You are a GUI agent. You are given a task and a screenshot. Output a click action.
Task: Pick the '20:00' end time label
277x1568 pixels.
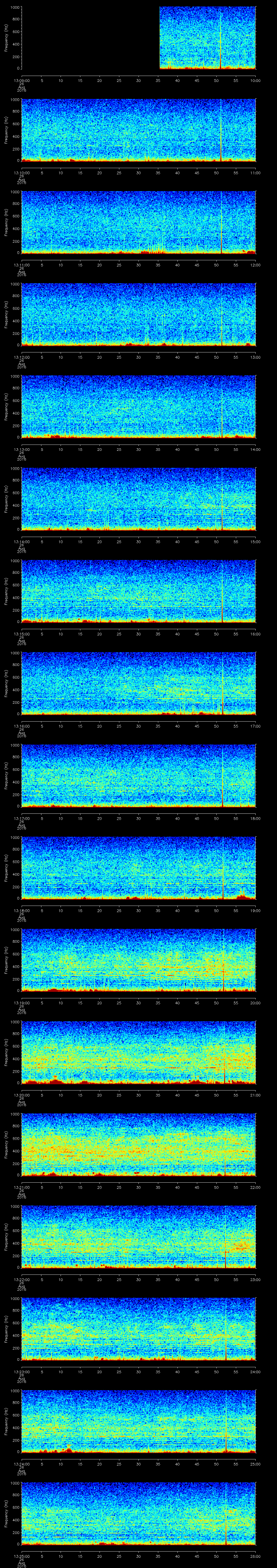pos(256,1003)
